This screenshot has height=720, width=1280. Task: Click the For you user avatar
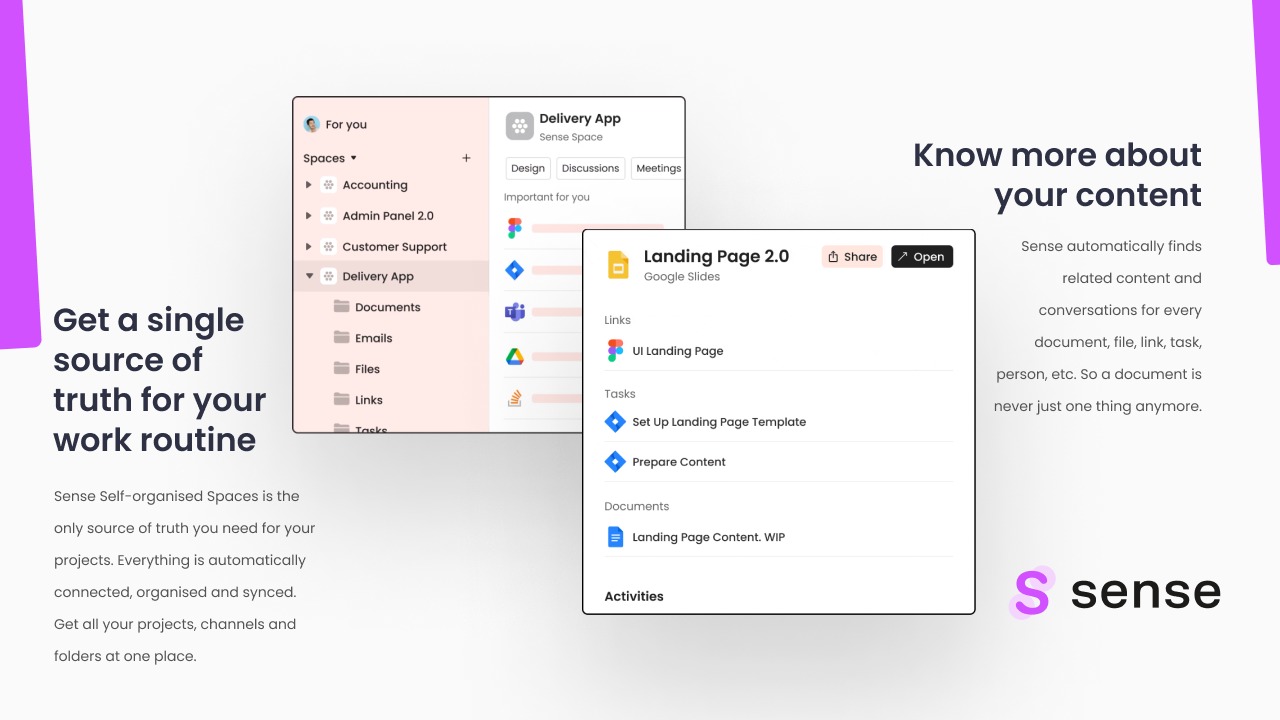pos(311,124)
